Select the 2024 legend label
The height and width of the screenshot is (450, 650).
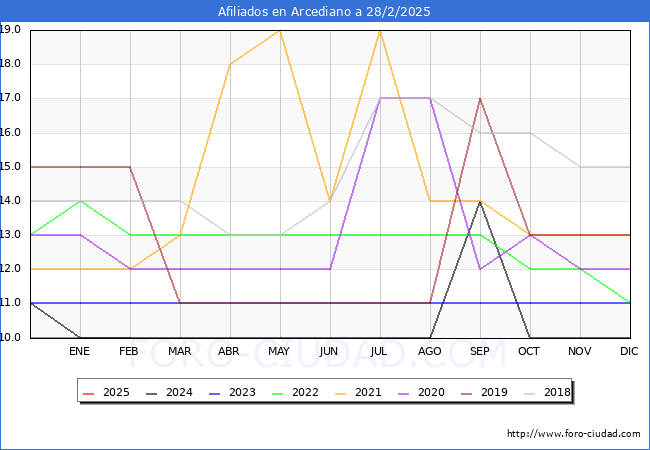(179, 392)
